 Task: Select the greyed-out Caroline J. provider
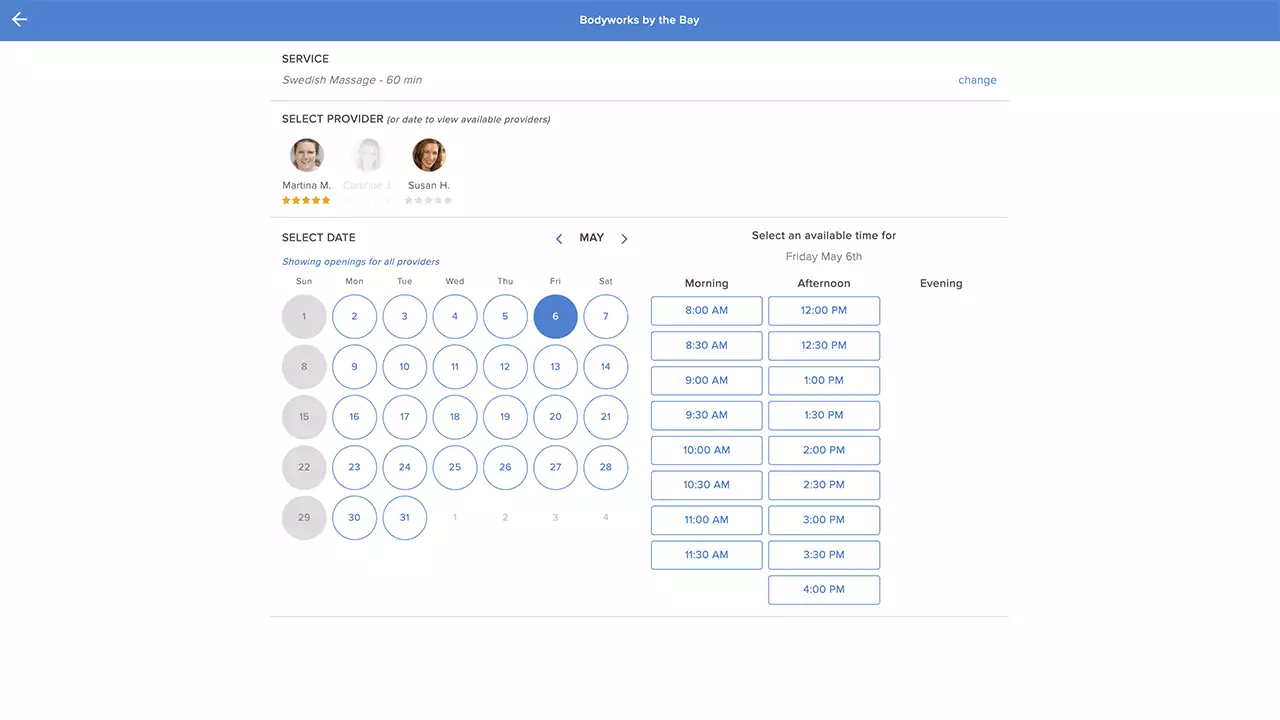tap(368, 156)
